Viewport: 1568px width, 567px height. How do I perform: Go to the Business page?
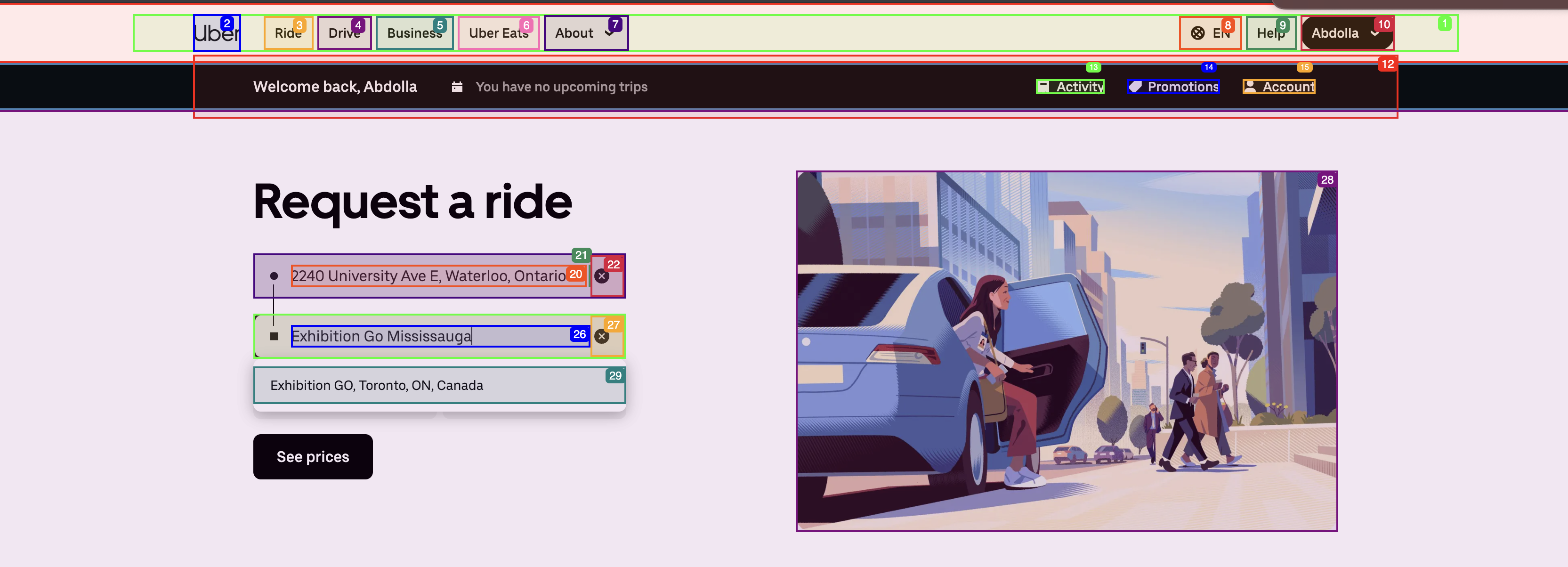pyautogui.click(x=414, y=33)
